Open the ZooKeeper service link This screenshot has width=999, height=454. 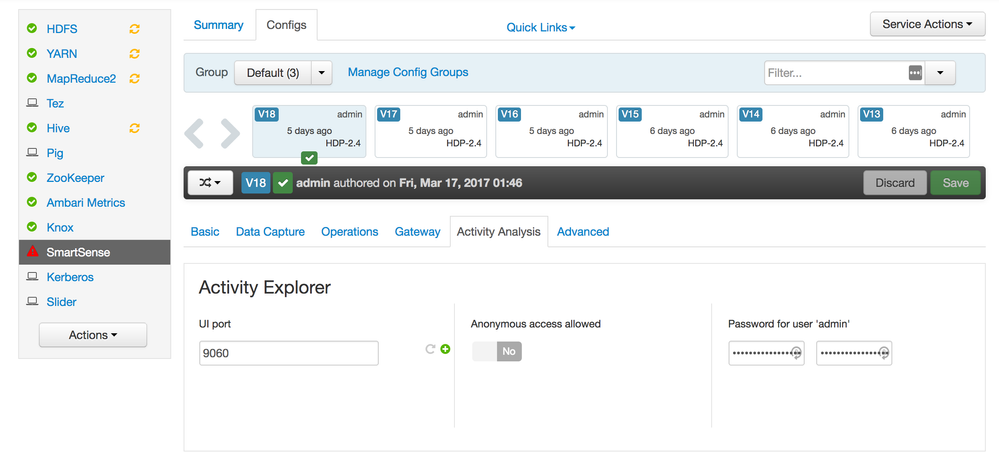point(75,178)
